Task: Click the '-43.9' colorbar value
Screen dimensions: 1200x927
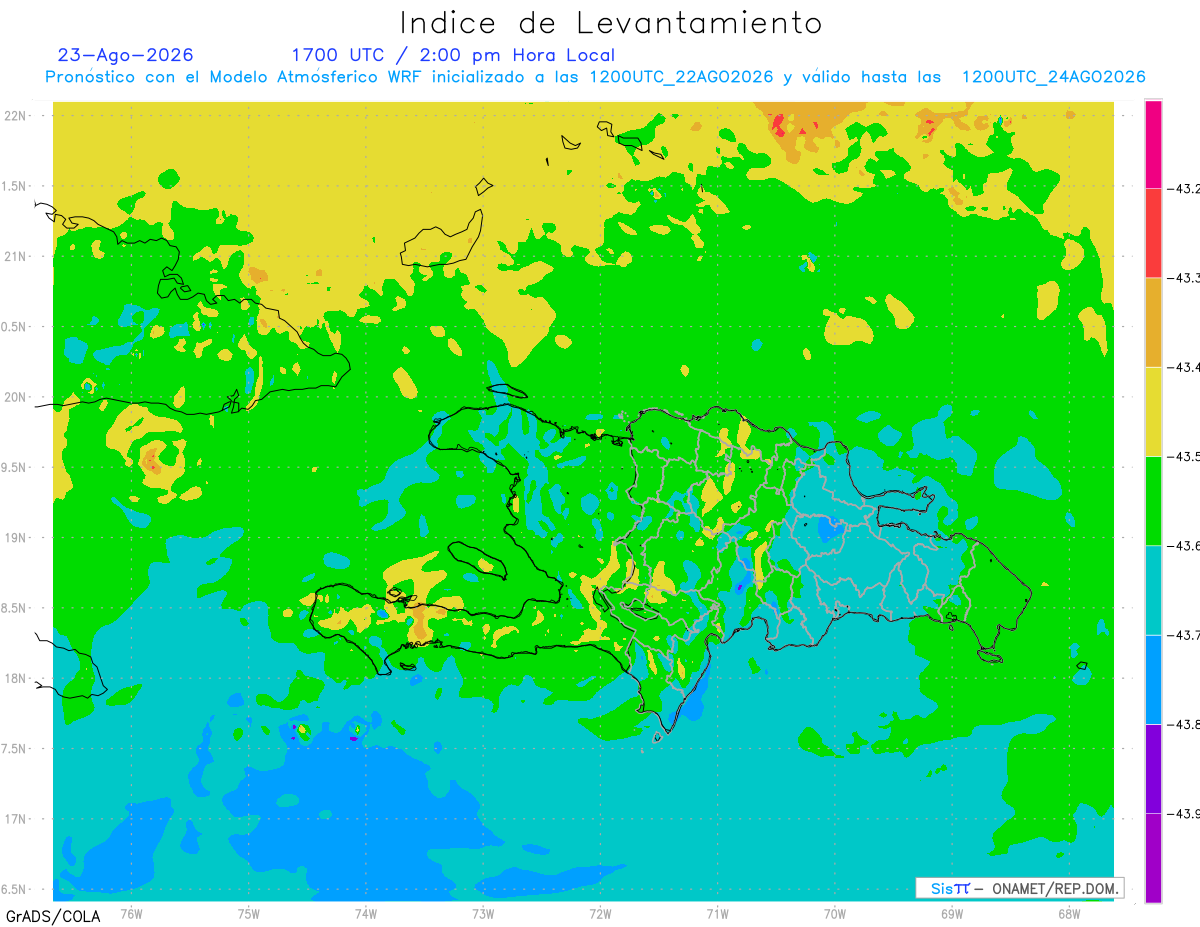Action: click(1185, 813)
